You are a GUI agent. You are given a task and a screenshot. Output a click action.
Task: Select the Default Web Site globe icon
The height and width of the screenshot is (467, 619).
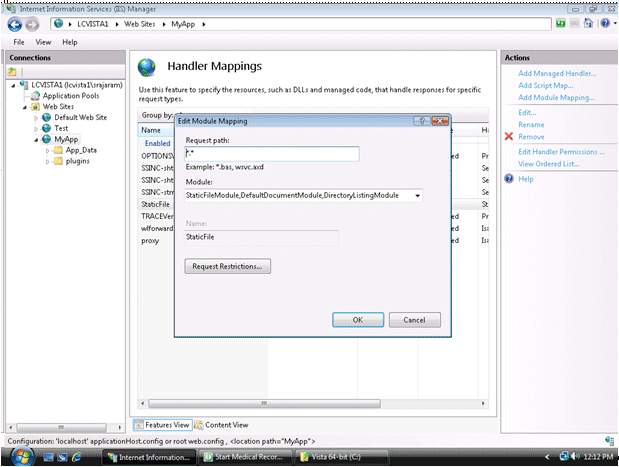point(46,117)
